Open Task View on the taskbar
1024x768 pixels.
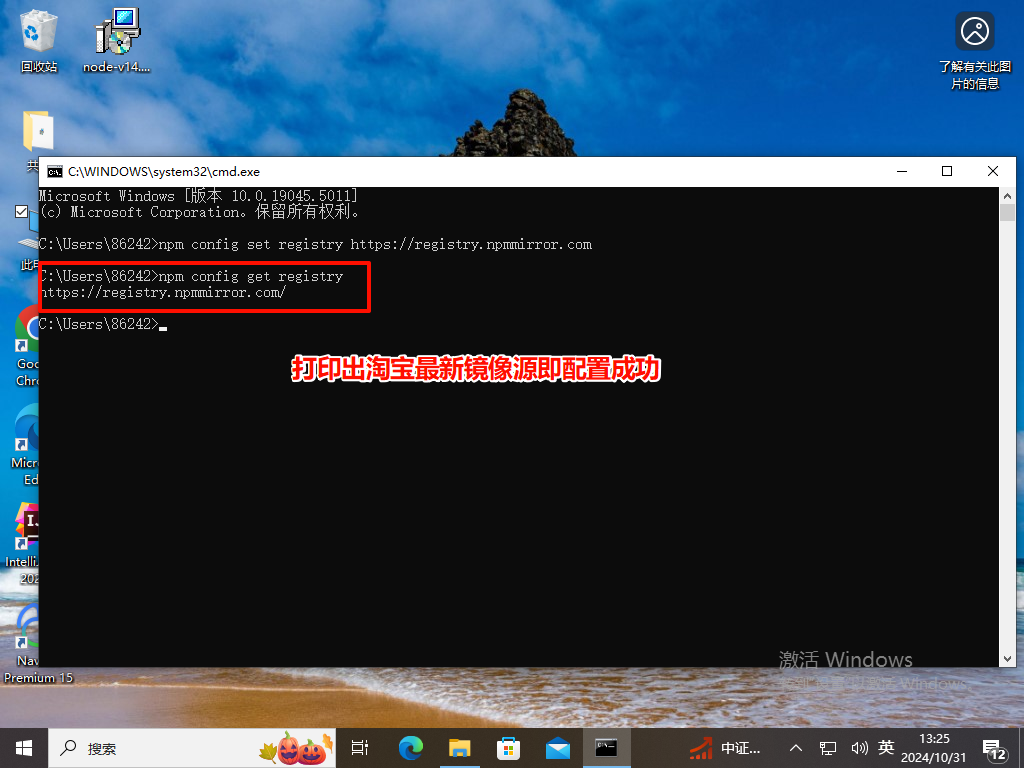[360, 747]
